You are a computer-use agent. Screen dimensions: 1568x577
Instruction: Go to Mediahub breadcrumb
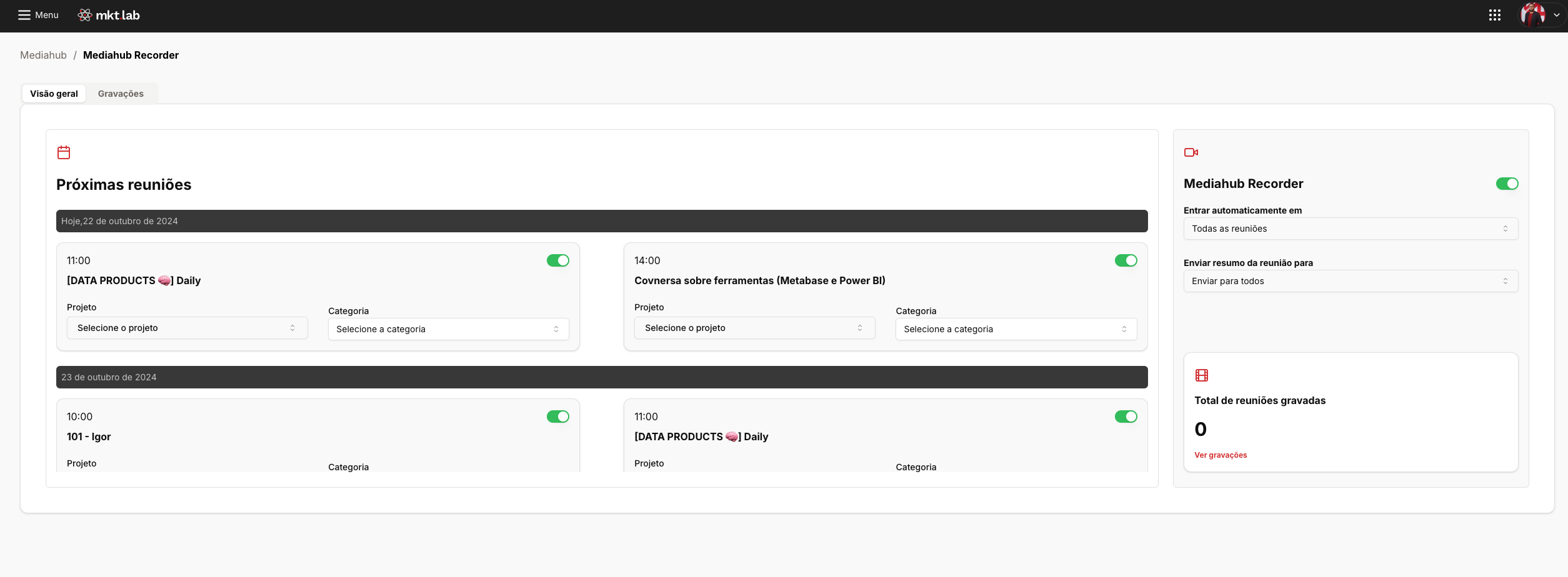coord(43,55)
